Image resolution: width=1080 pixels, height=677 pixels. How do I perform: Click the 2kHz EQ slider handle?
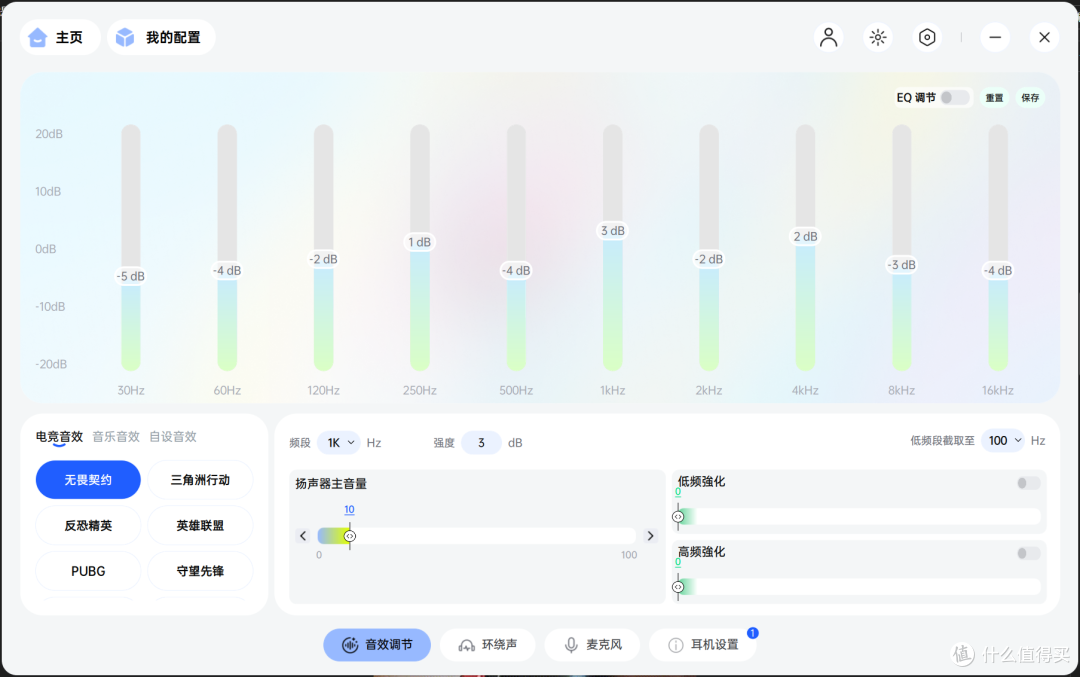(x=709, y=259)
